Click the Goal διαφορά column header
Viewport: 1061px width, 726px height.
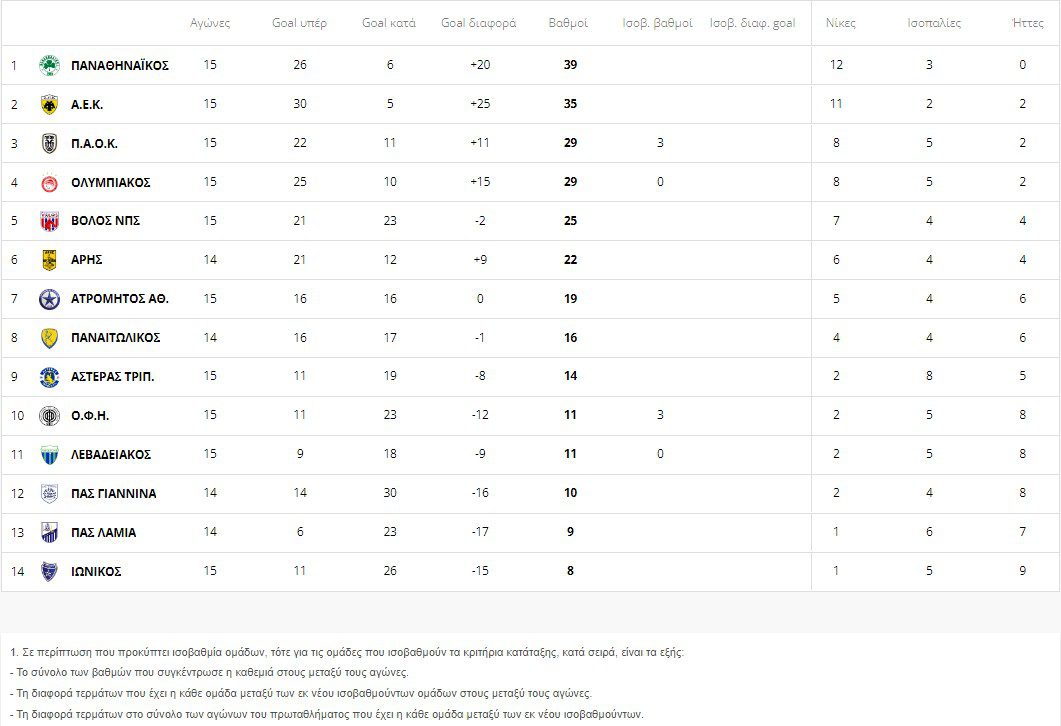pyautogui.click(x=478, y=23)
